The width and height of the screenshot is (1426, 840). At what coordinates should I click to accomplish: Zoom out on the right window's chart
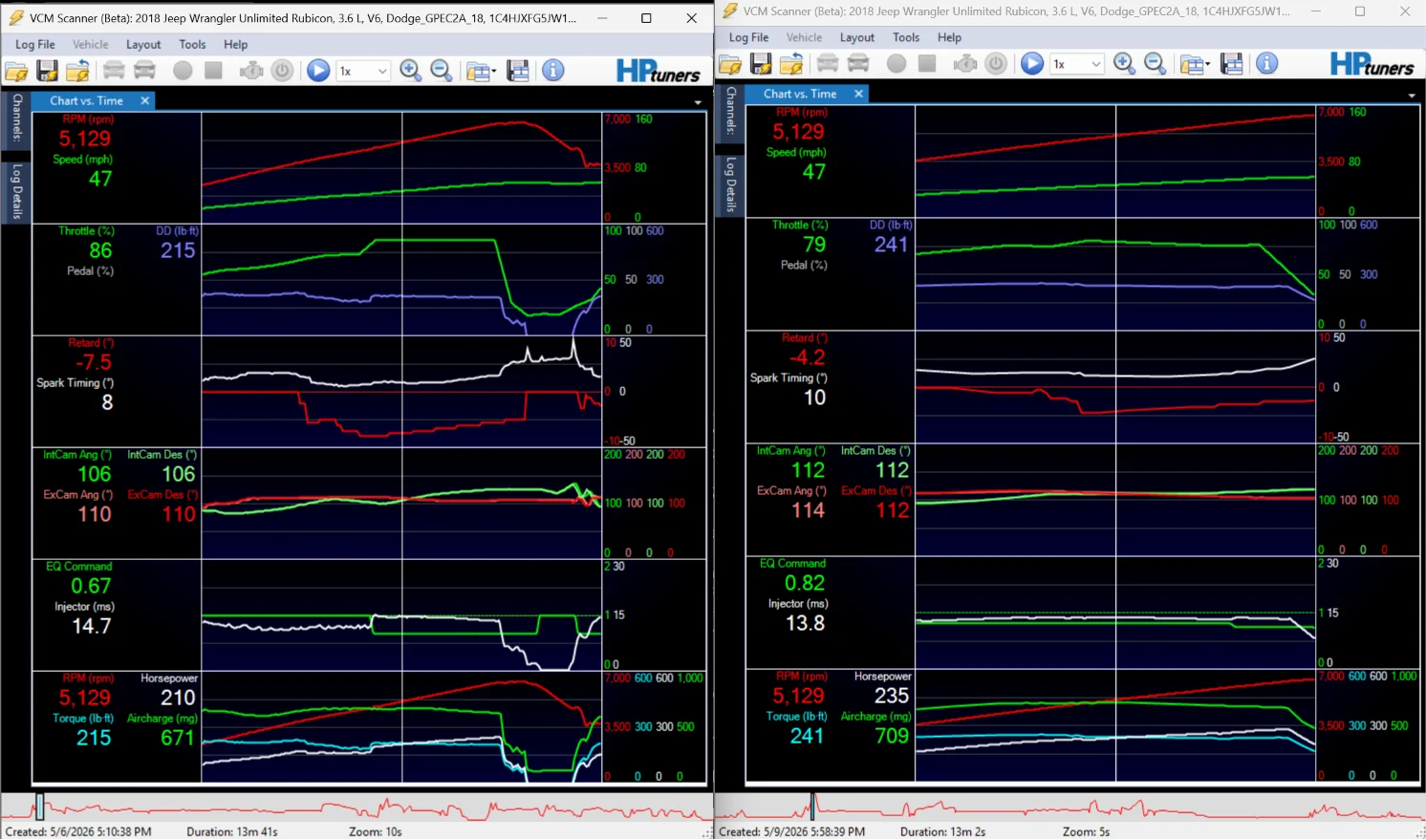pyautogui.click(x=1156, y=64)
